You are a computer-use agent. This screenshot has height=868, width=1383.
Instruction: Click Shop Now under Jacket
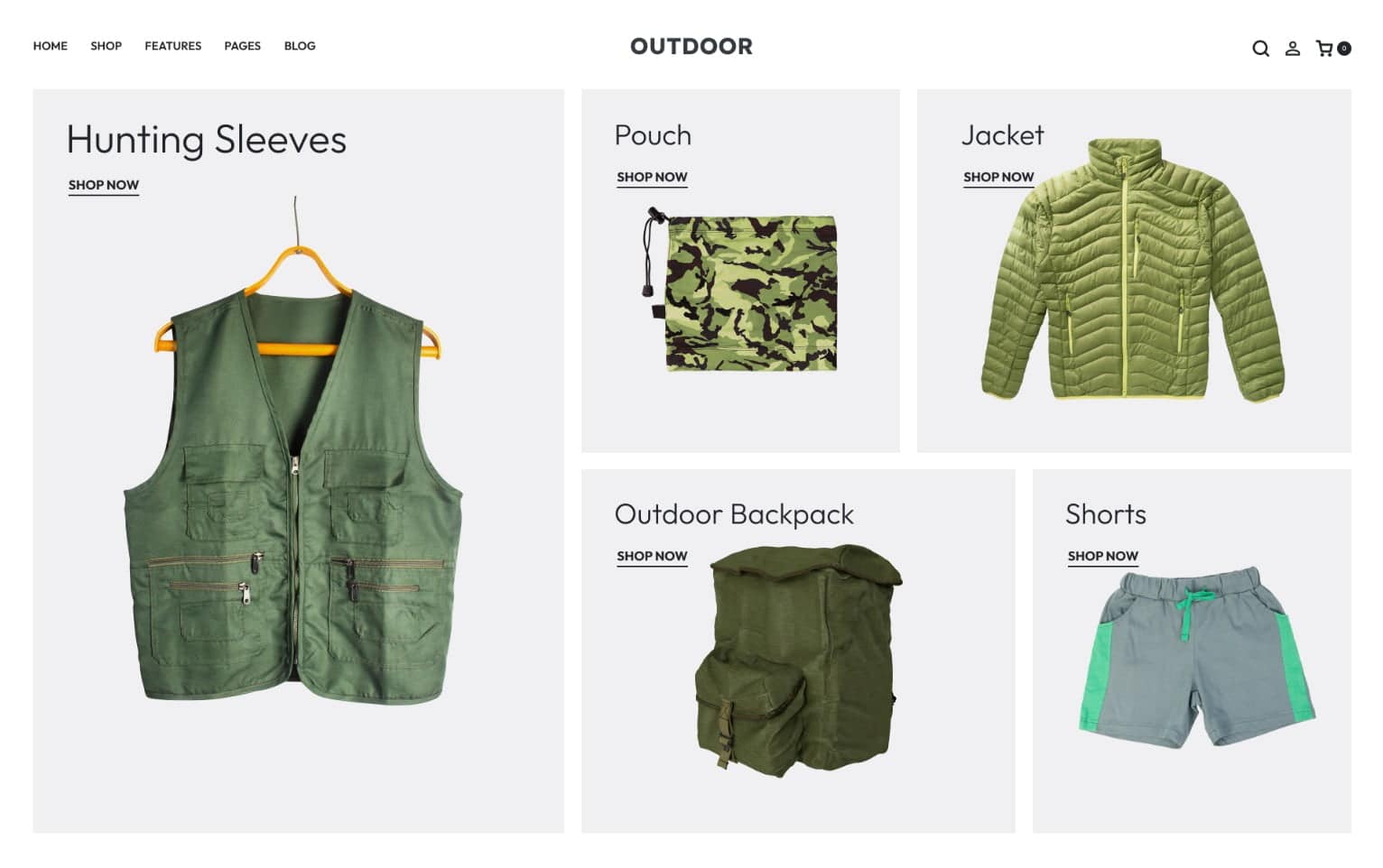[x=998, y=177]
